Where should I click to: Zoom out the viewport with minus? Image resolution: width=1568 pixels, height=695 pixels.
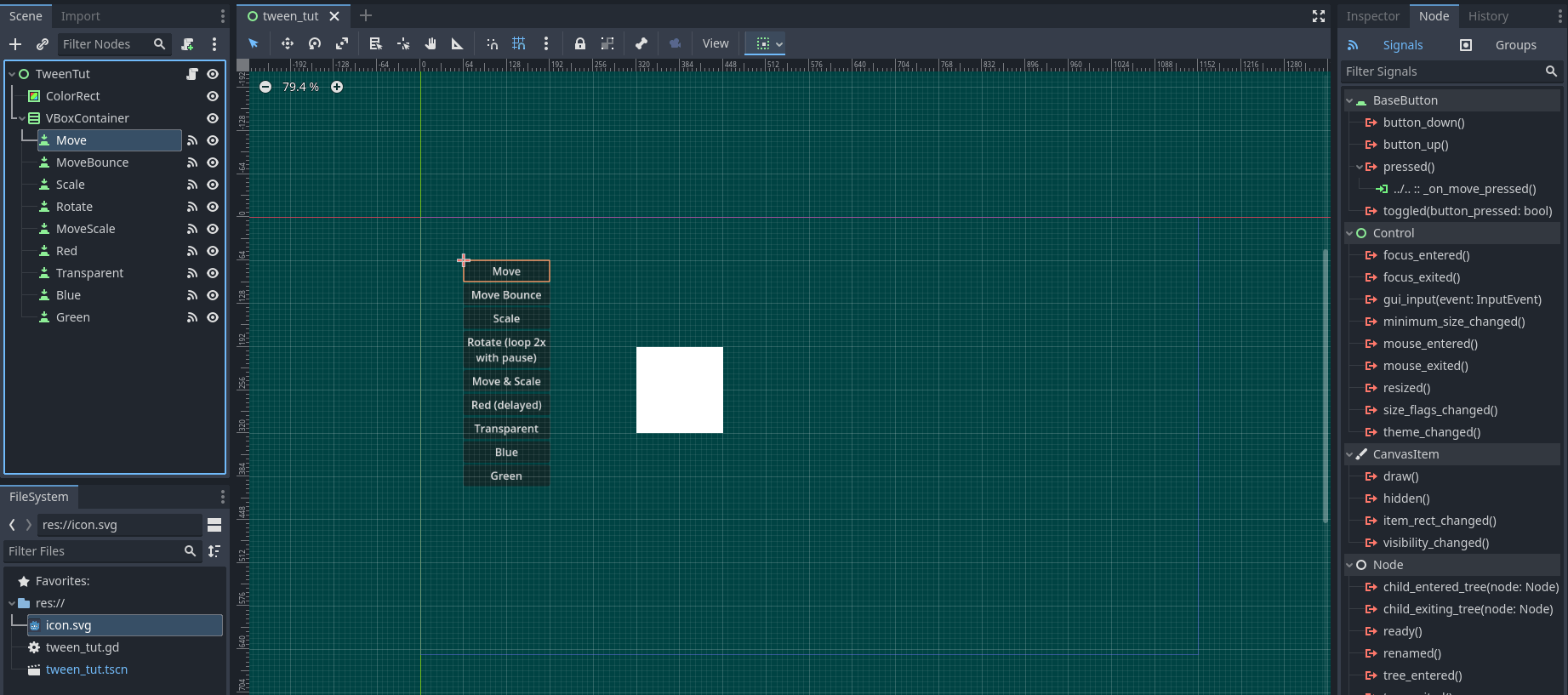click(265, 87)
